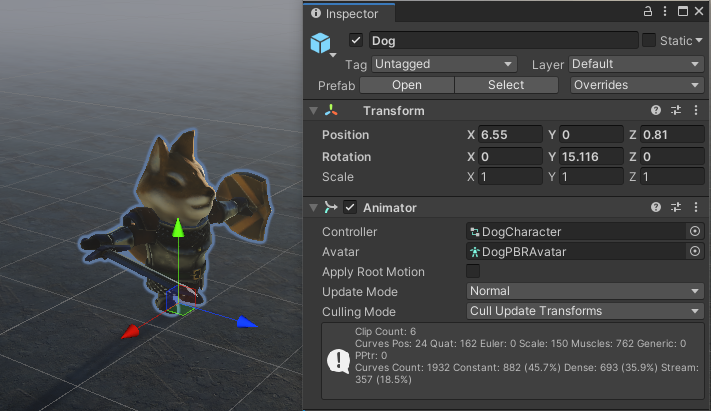The image size is (711, 411).
Task: Click the Animator component icon
Action: point(331,207)
